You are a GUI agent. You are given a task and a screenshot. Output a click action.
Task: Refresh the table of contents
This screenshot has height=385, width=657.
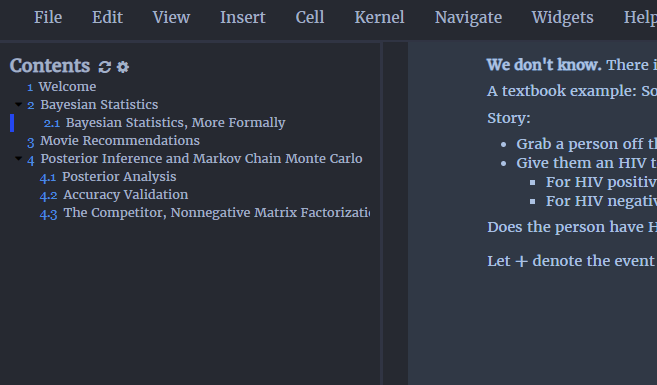pyautogui.click(x=104, y=67)
